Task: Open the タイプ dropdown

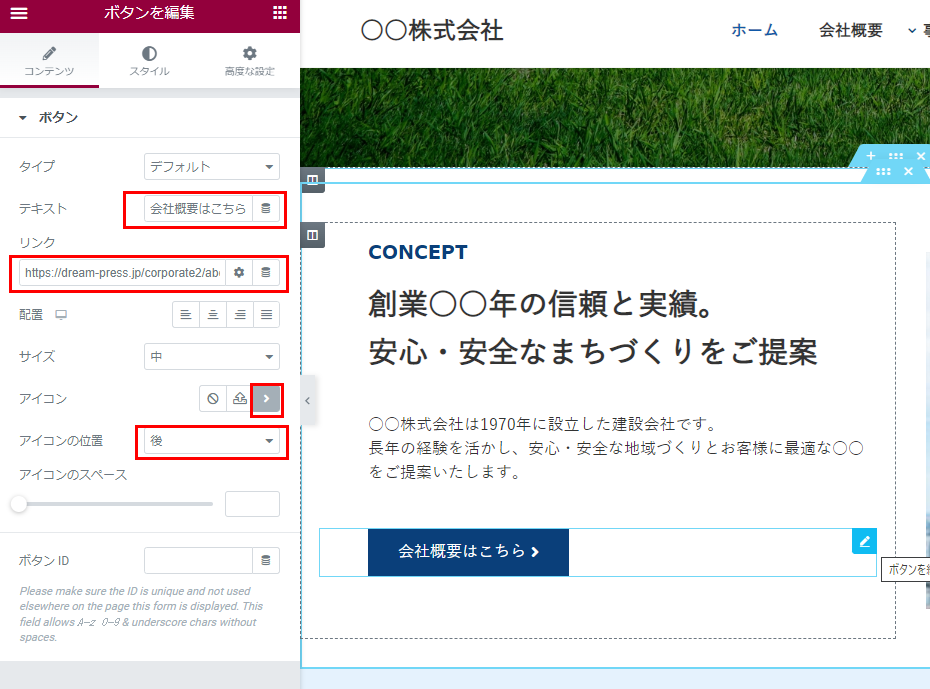Action: [x=212, y=167]
